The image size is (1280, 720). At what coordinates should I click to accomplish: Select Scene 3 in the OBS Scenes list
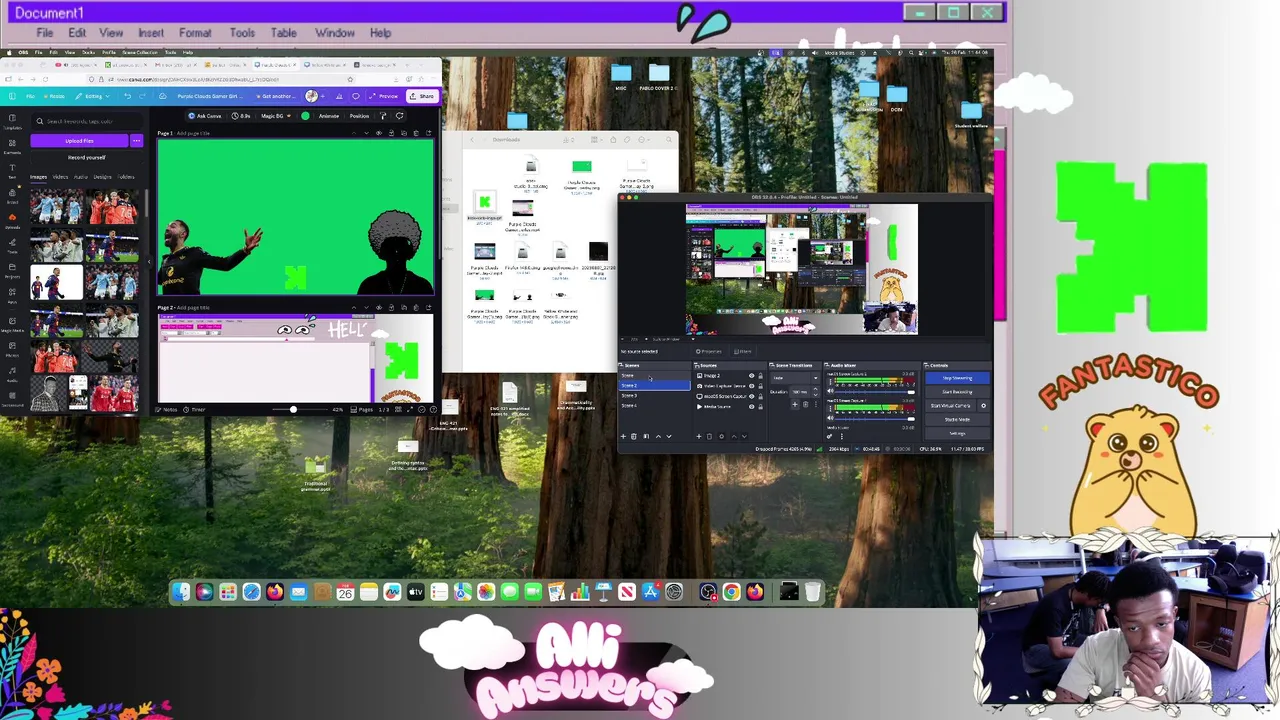coord(655,395)
